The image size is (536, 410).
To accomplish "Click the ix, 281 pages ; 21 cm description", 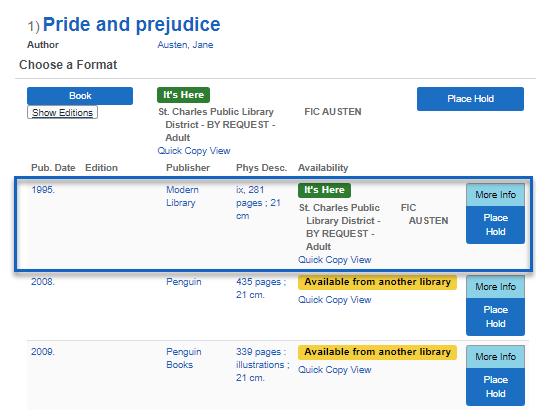I will (258, 203).
